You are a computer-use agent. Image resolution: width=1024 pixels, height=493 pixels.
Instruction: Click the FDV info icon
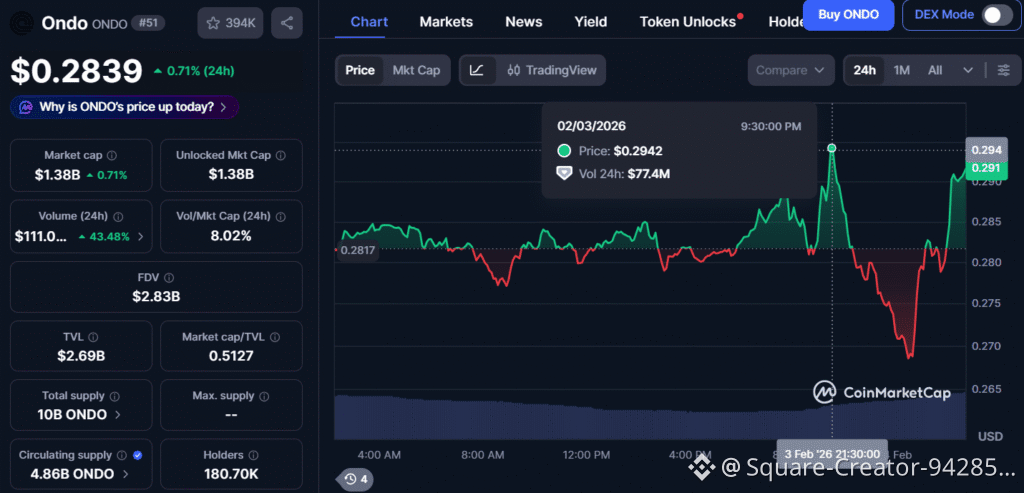coord(168,277)
